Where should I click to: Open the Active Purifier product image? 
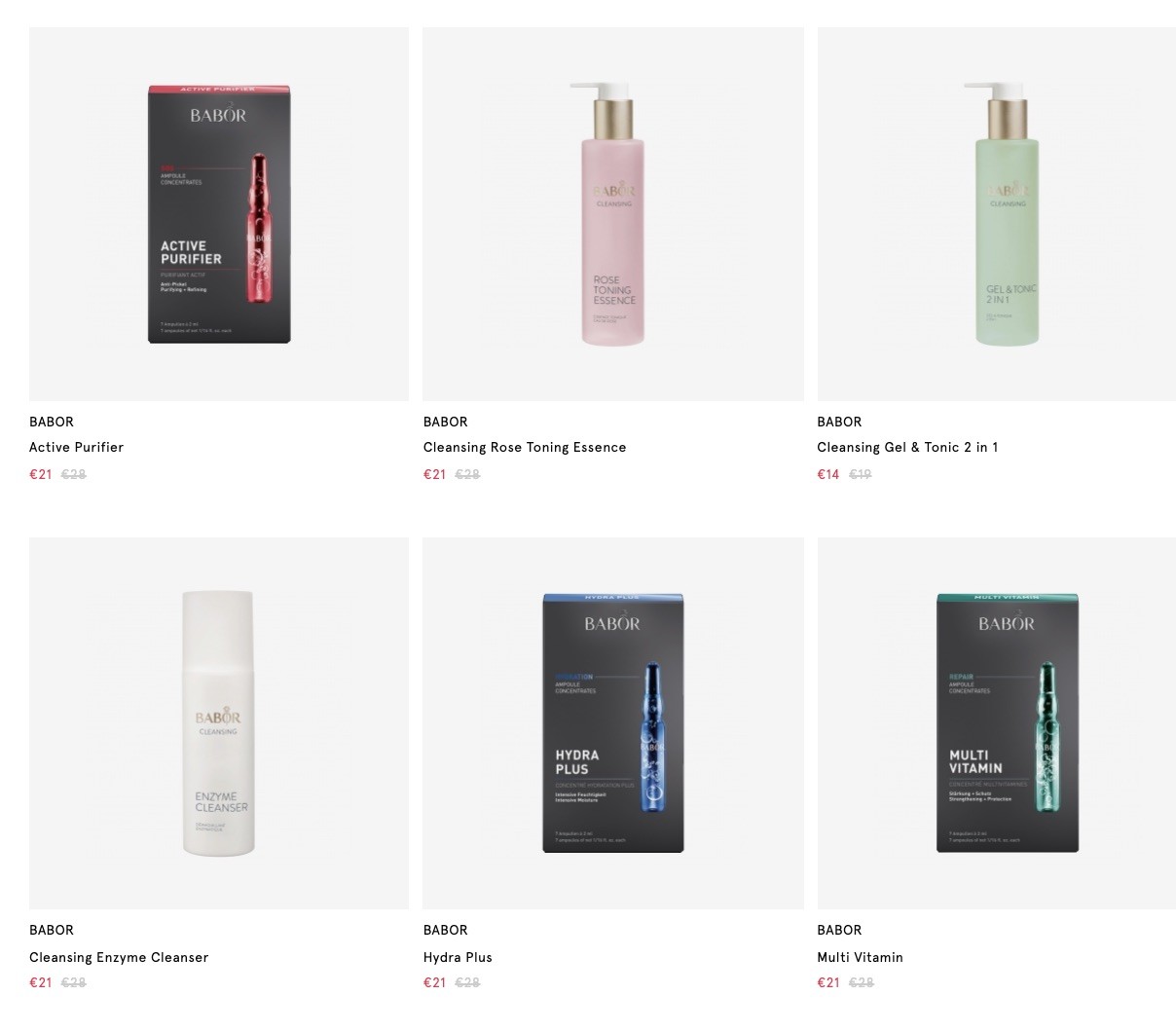coord(219,214)
